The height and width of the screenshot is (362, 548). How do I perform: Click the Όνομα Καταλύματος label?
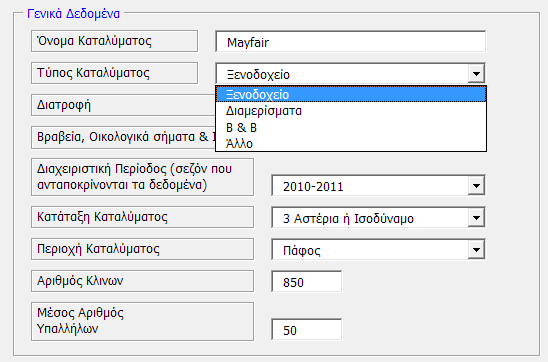tap(114, 41)
